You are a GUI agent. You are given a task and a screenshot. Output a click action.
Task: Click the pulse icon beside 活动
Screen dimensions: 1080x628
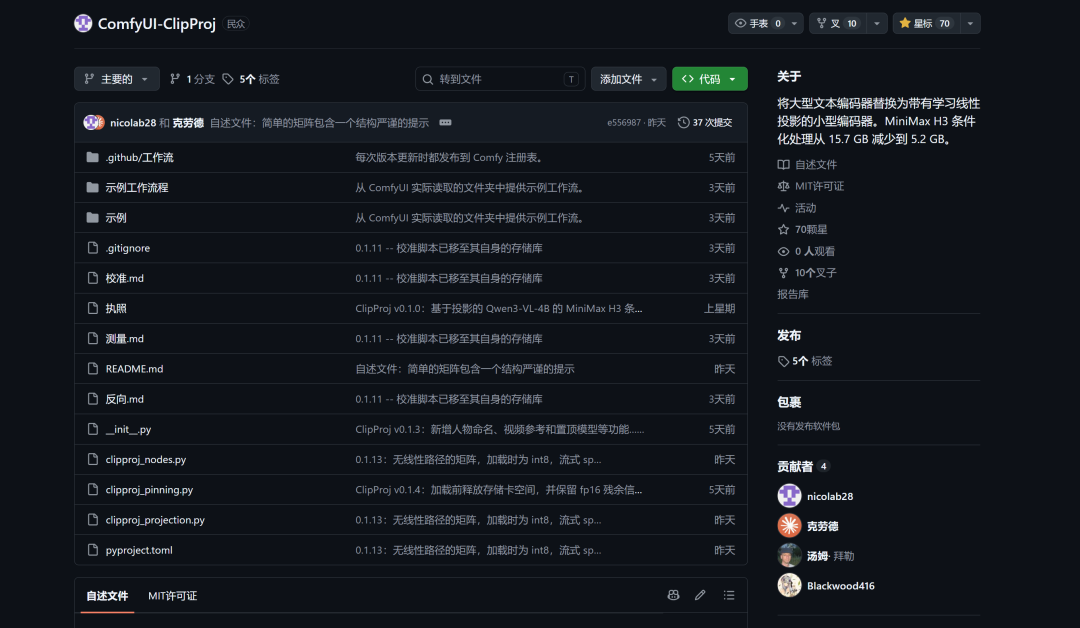tap(783, 208)
